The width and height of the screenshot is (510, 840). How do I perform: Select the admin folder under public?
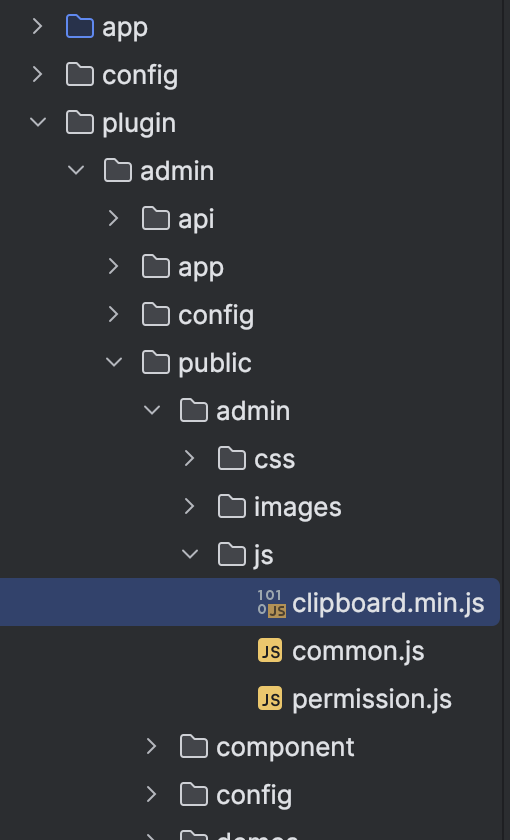[253, 411]
